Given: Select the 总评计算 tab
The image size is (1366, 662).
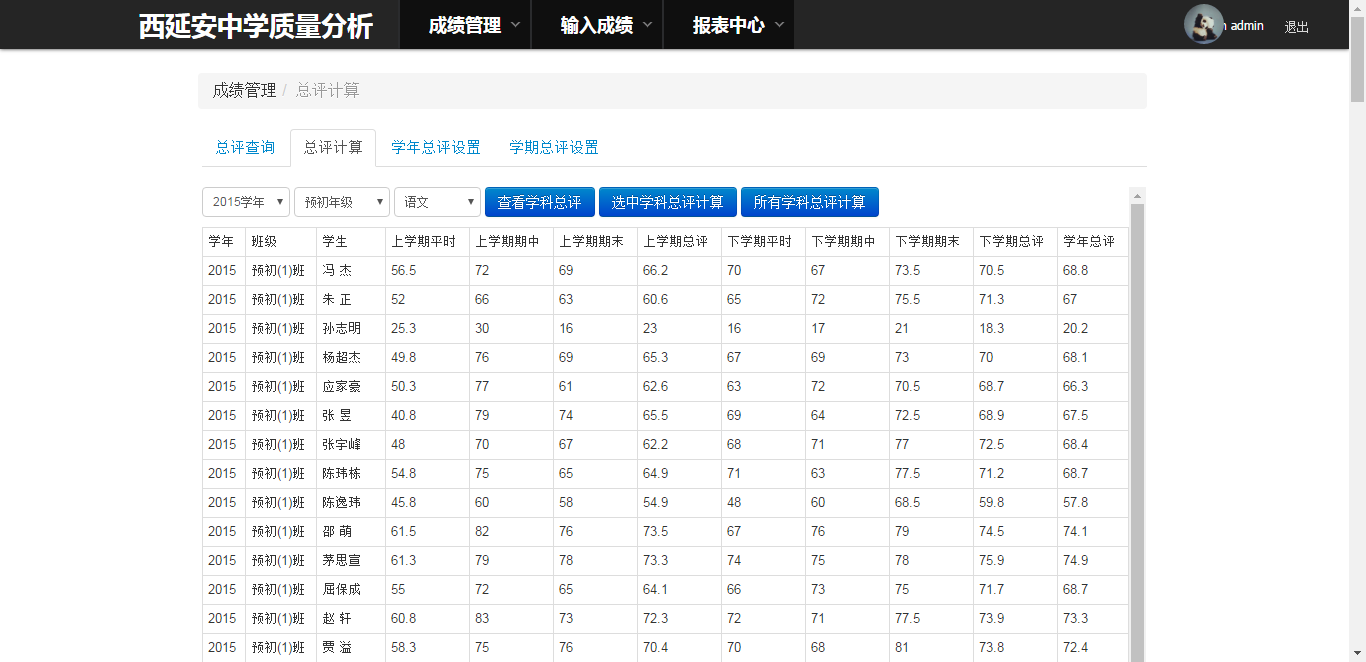Looking at the screenshot, I should (333, 147).
